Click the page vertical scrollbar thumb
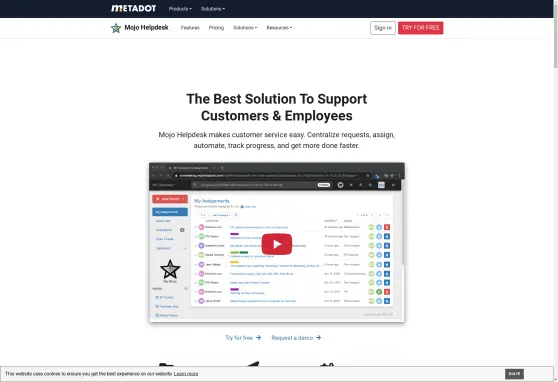 coord(556,33)
